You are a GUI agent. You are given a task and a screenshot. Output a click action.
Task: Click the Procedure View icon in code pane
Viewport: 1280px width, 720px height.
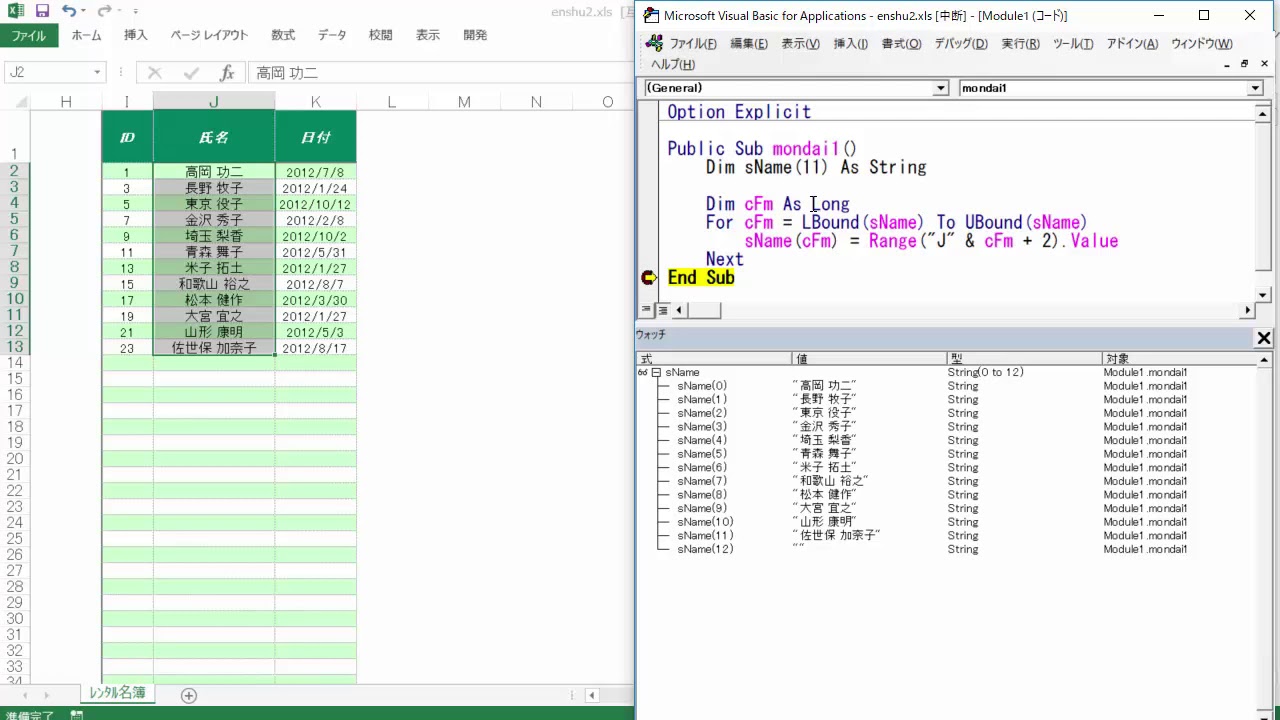tap(646, 310)
